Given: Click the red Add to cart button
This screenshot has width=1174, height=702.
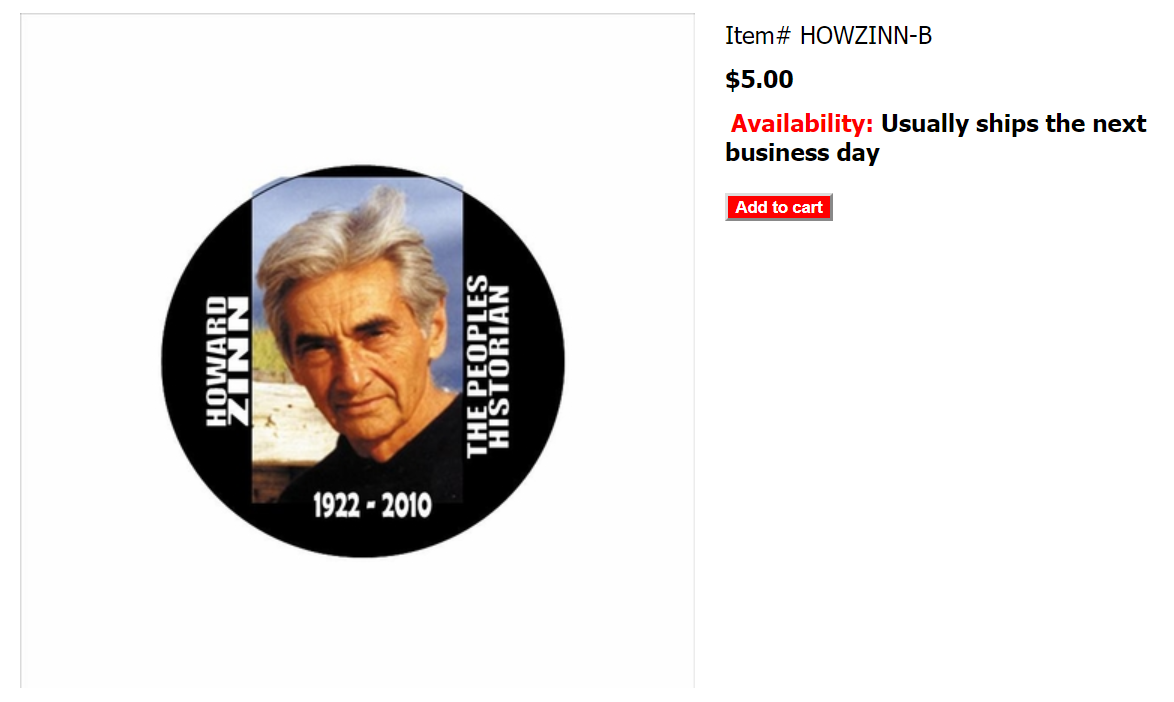Looking at the screenshot, I should [x=779, y=207].
